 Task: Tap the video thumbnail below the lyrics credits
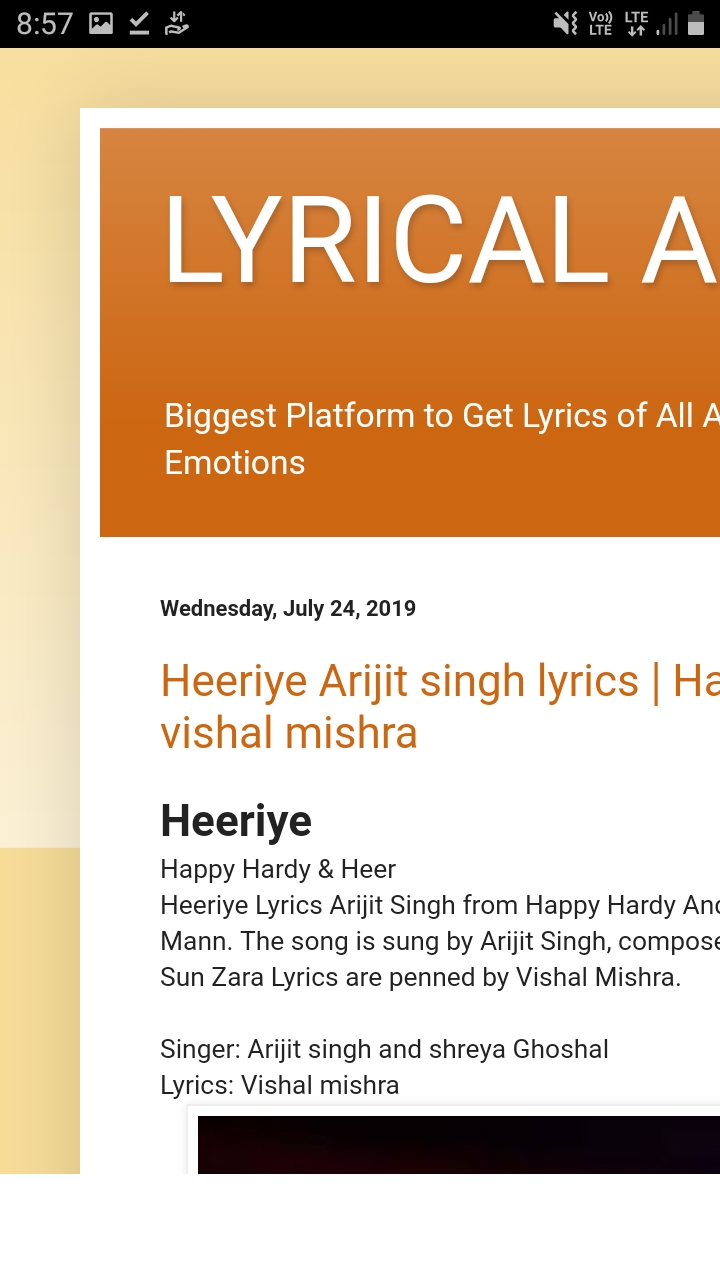pyautogui.click(x=458, y=1144)
